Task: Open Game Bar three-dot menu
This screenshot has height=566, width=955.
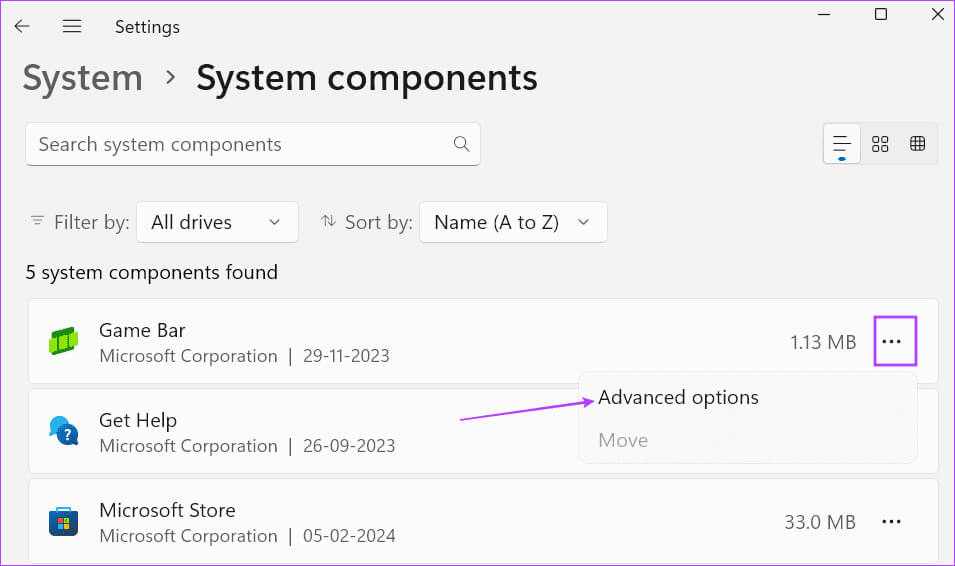Action: [x=892, y=342]
